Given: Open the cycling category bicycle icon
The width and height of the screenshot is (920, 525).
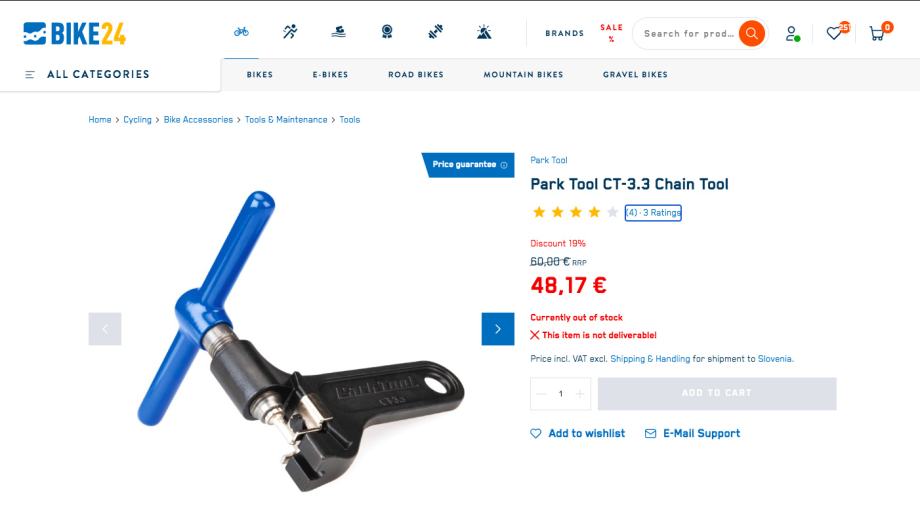Looking at the screenshot, I should click(241, 32).
